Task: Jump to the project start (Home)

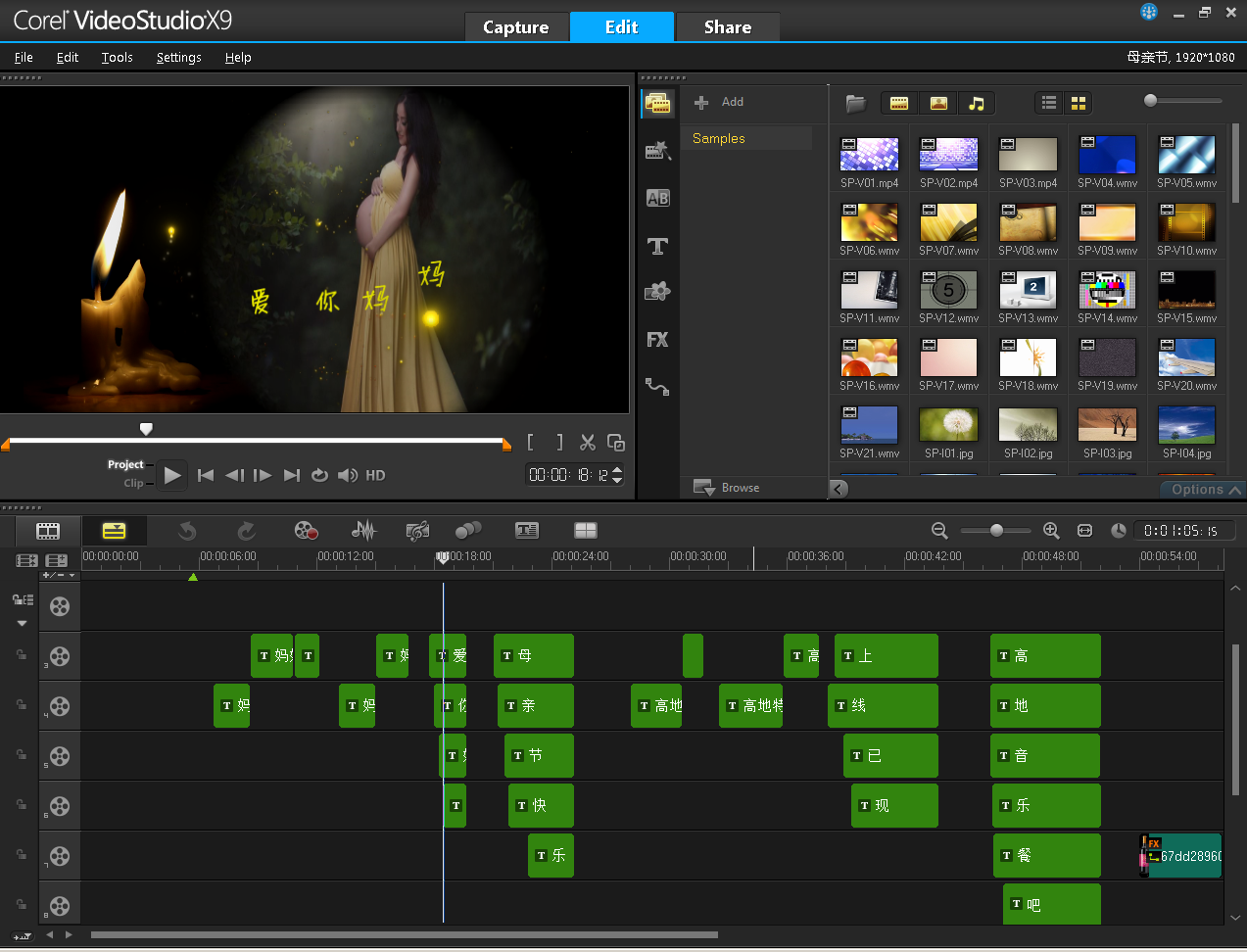Action: pos(206,476)
